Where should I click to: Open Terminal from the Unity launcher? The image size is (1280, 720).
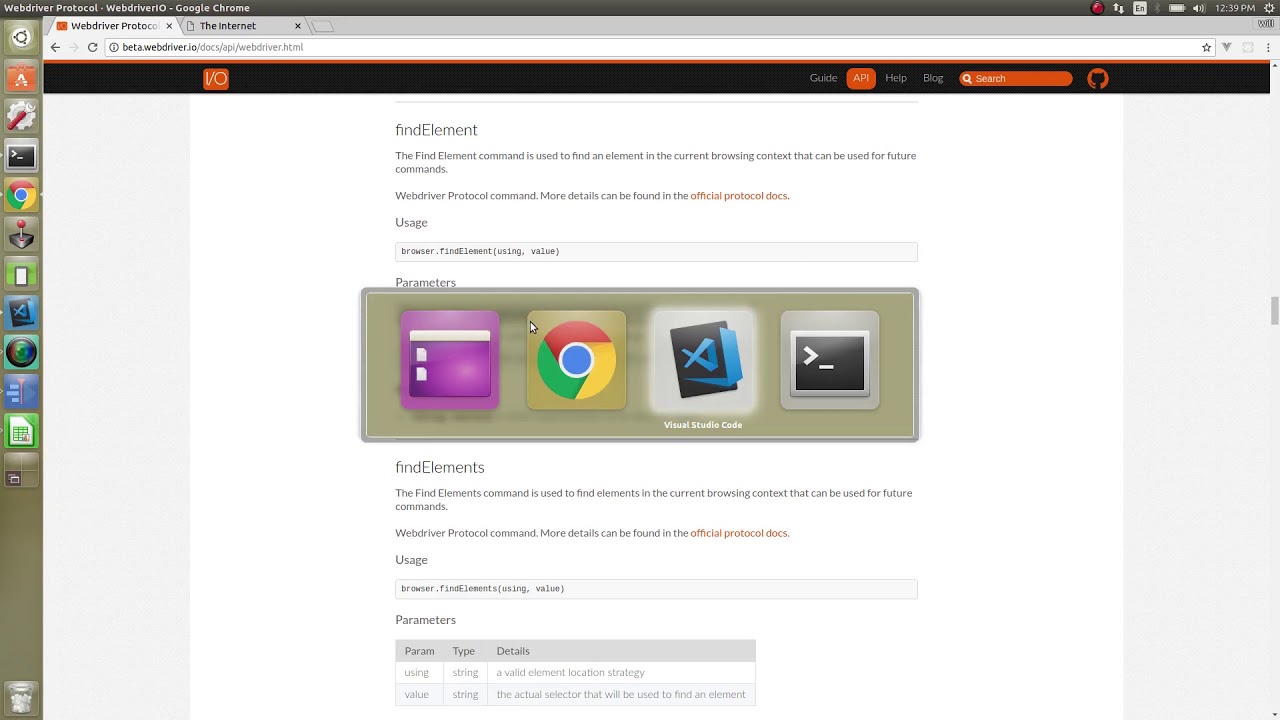(x=21, y=156)
